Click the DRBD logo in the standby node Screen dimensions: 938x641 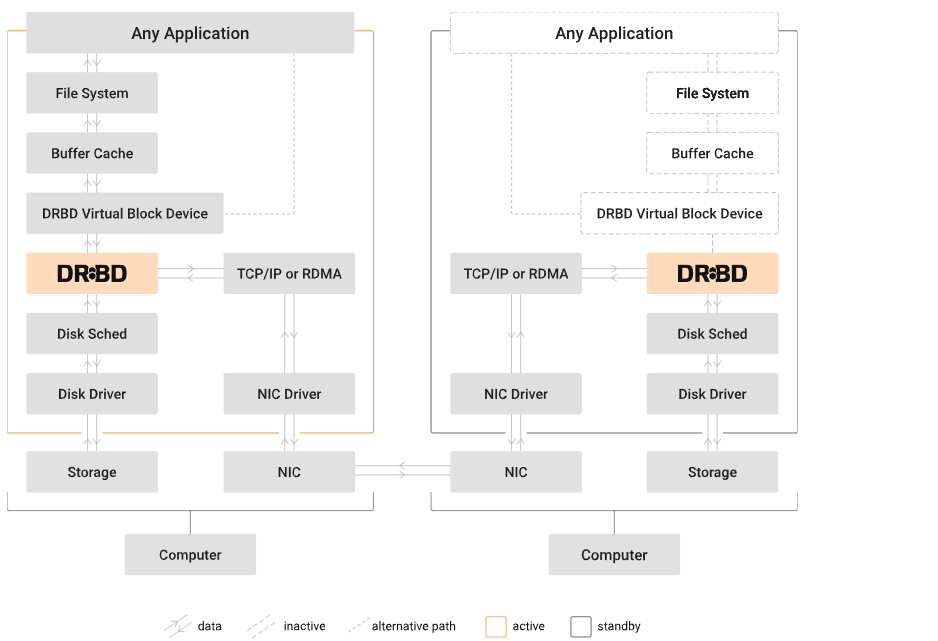[x=712, y=273]
